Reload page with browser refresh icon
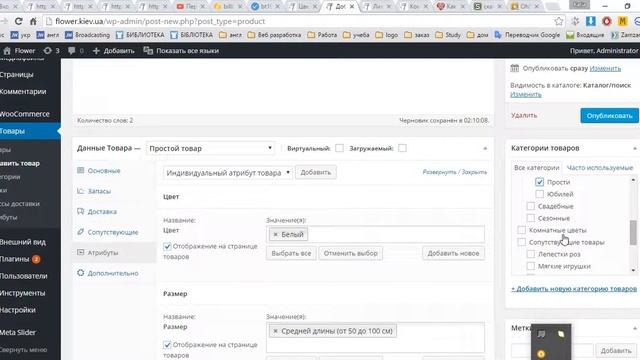640x360 pixels. (x=18, y=21)
